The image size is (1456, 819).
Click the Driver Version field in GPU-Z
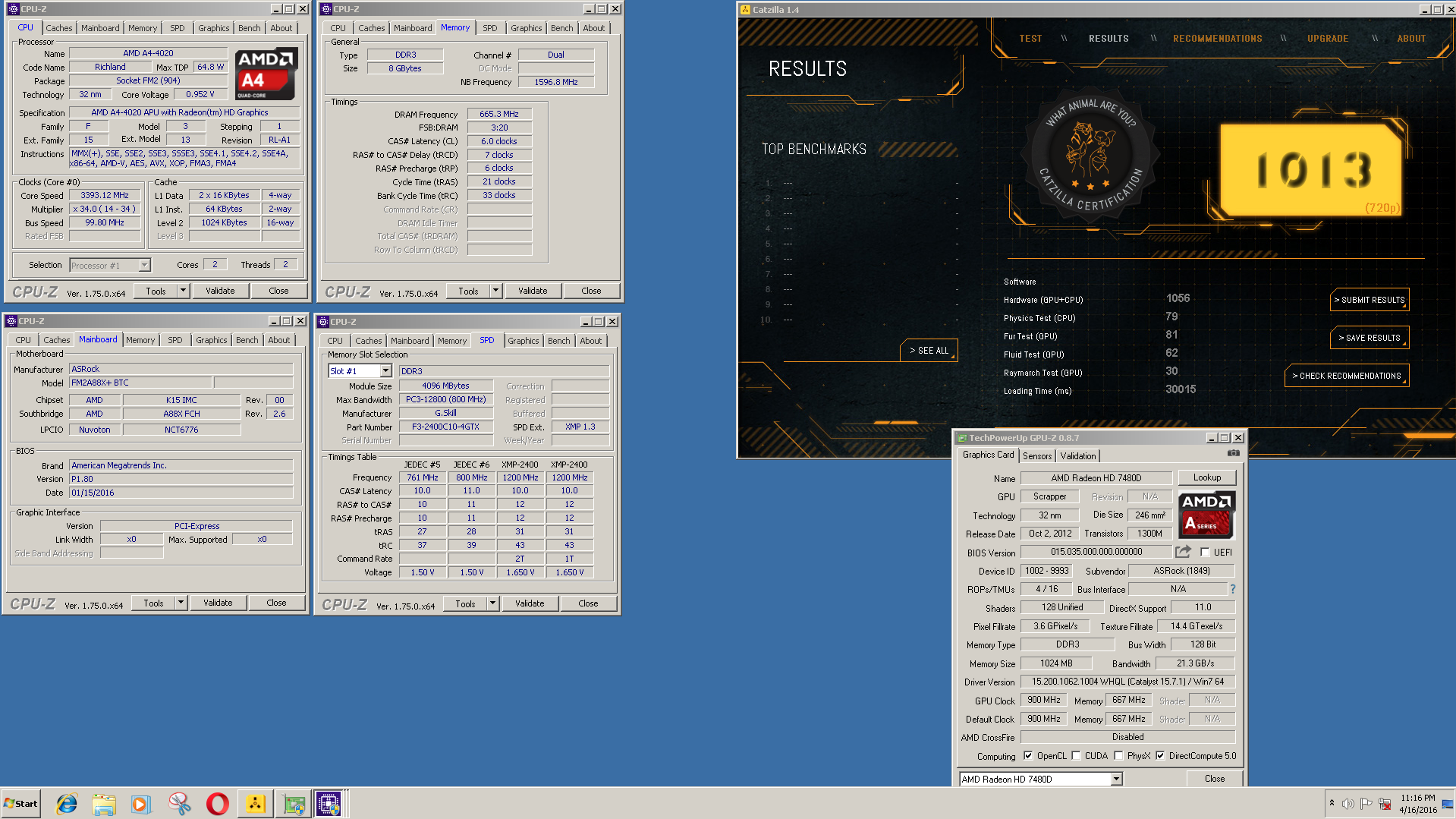click(1127, 682)
